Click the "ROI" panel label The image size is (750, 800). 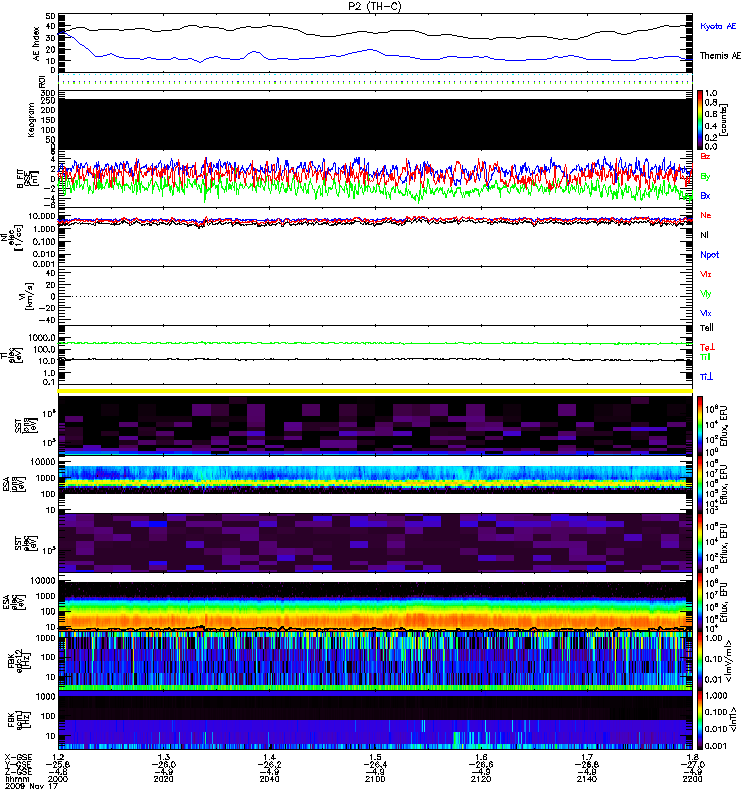[43, 82]
